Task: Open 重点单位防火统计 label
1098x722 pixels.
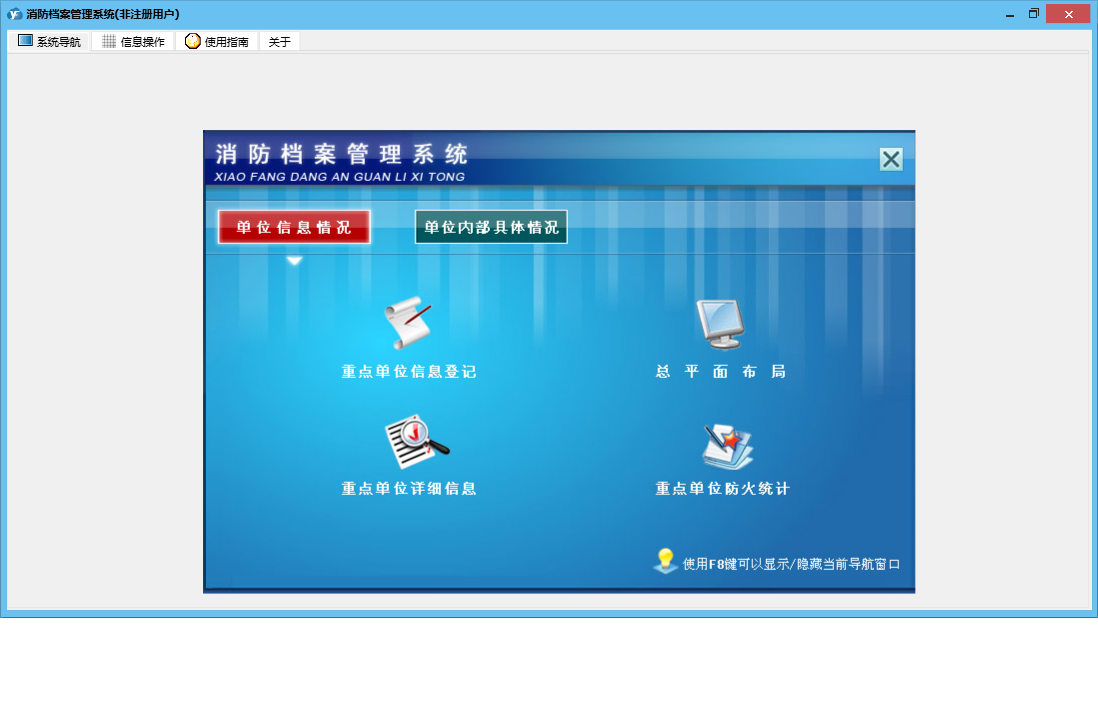Action: coord(723,489)
